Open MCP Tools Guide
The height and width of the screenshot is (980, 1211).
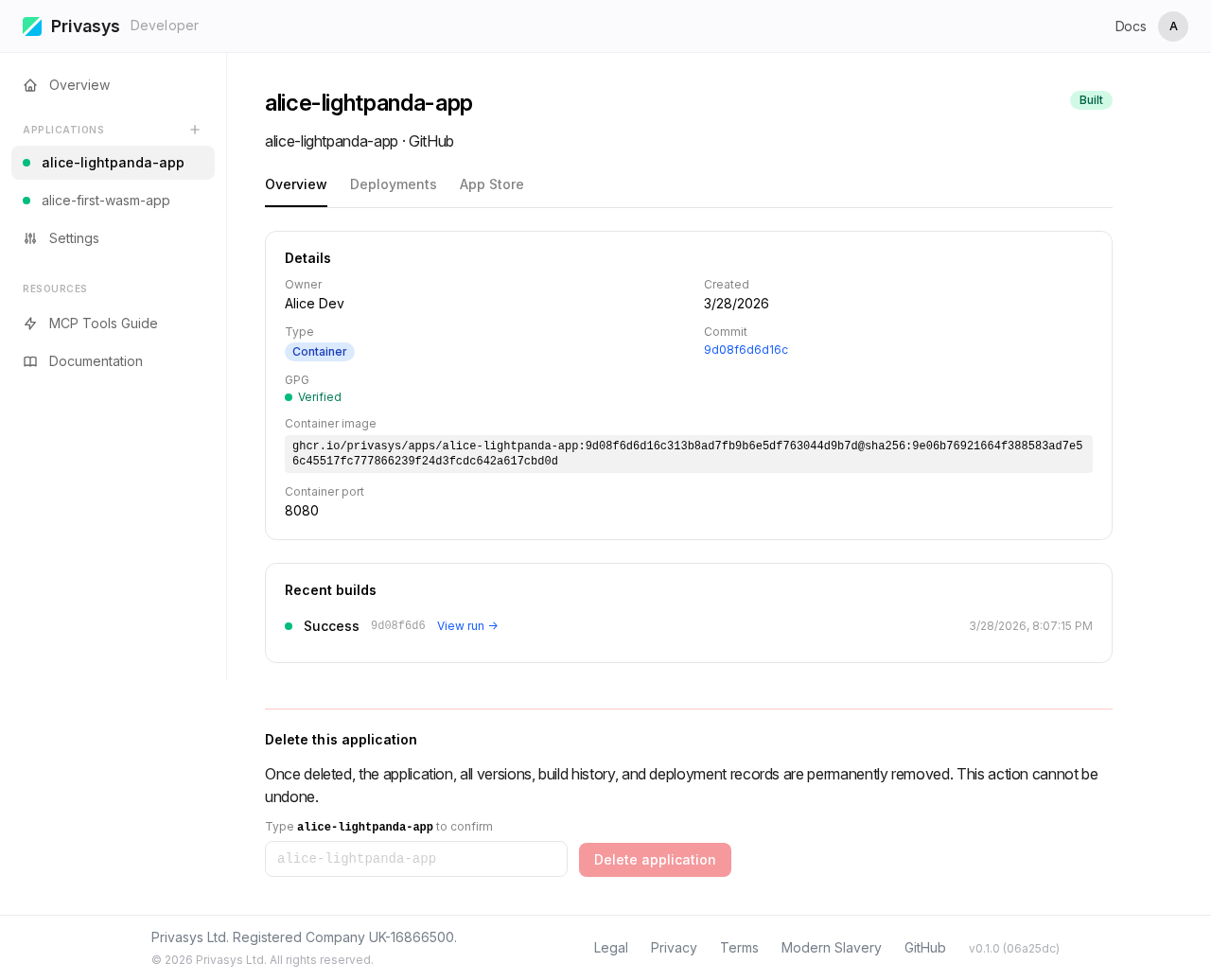click(x=114, y=324)
